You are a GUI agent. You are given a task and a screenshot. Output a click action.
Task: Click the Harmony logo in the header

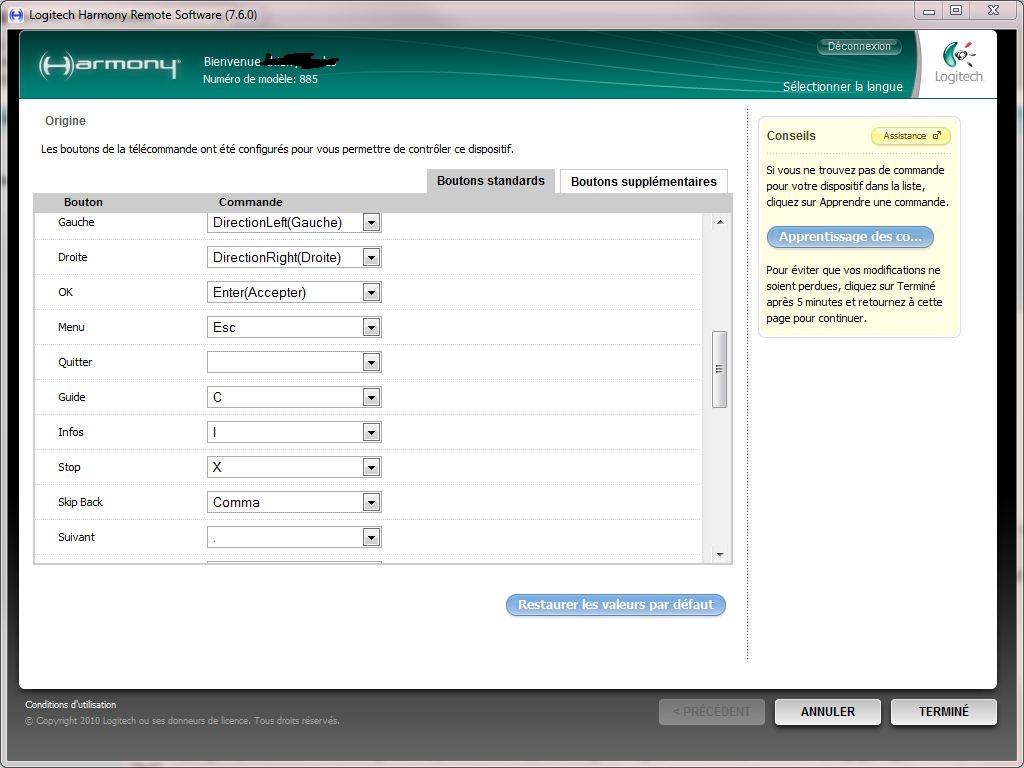[x=109, y=65]
